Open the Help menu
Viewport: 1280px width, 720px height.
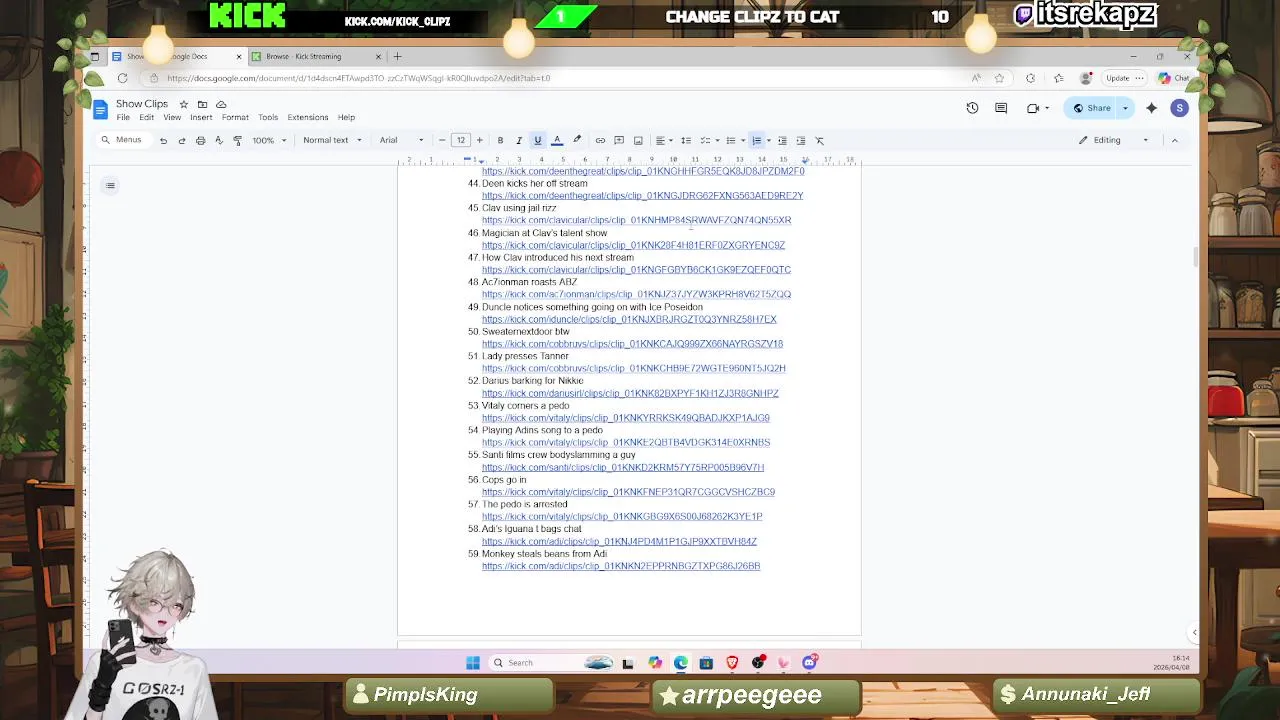346,118
